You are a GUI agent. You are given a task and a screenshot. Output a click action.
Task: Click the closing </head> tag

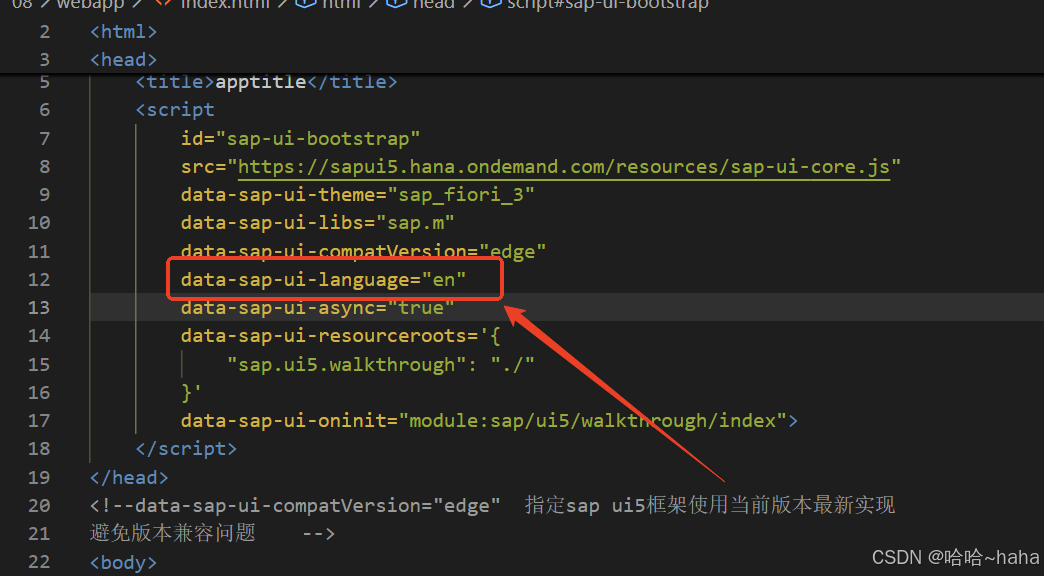[x=129, y=477]
